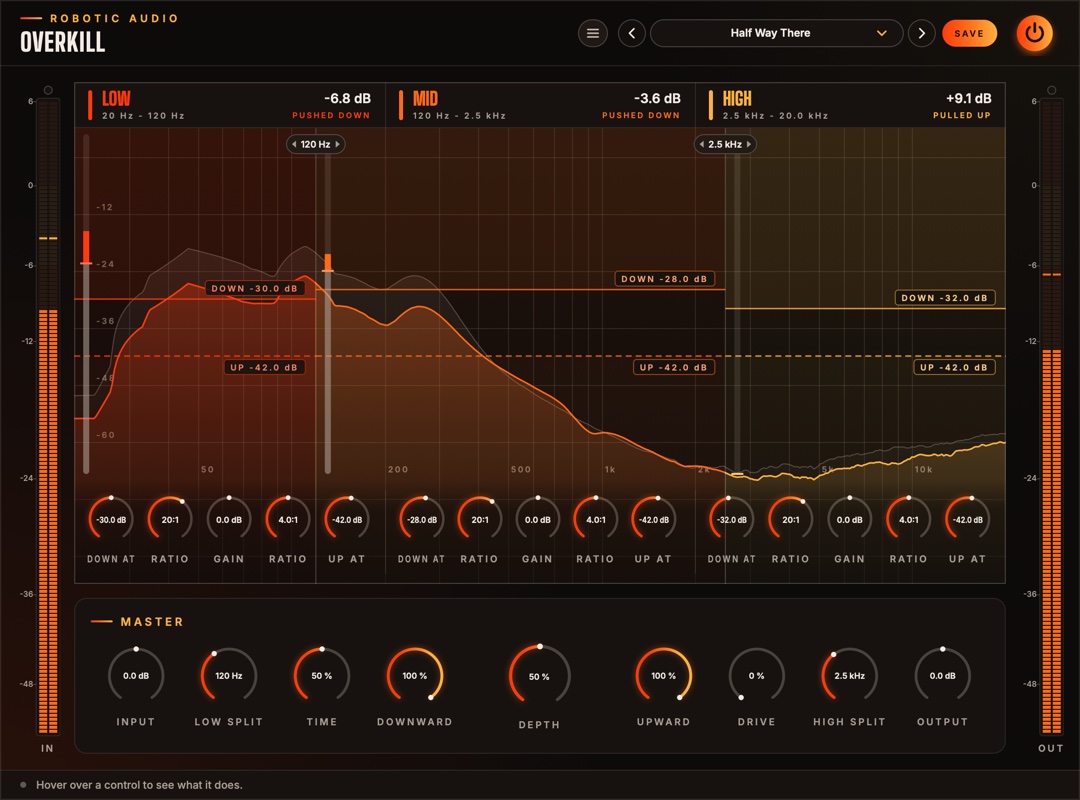Click the MID band header
Image resolution: width=1080 pixels, height=800 pixels.
540,105
